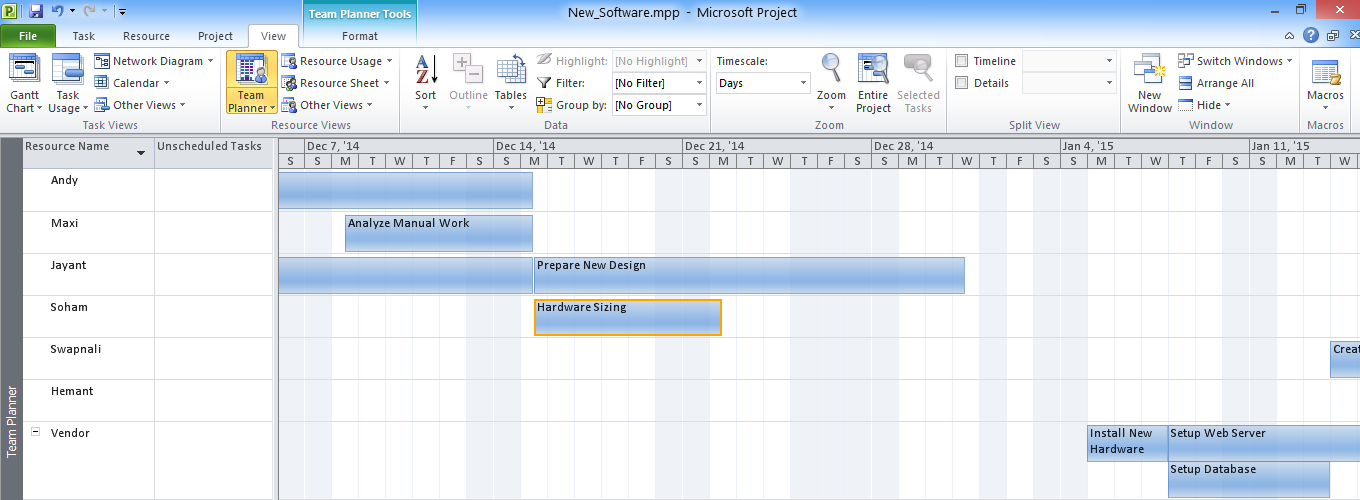Image resolution: width=1360 pixels, height=500 pixels.
Task: Select the Setup Web Server task
Action: (x=1264, y=443)
